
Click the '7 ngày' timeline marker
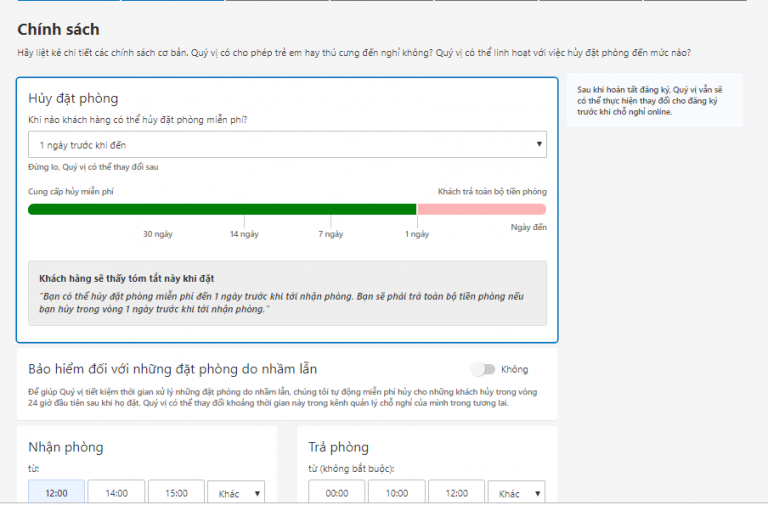[x=331, y=234]
